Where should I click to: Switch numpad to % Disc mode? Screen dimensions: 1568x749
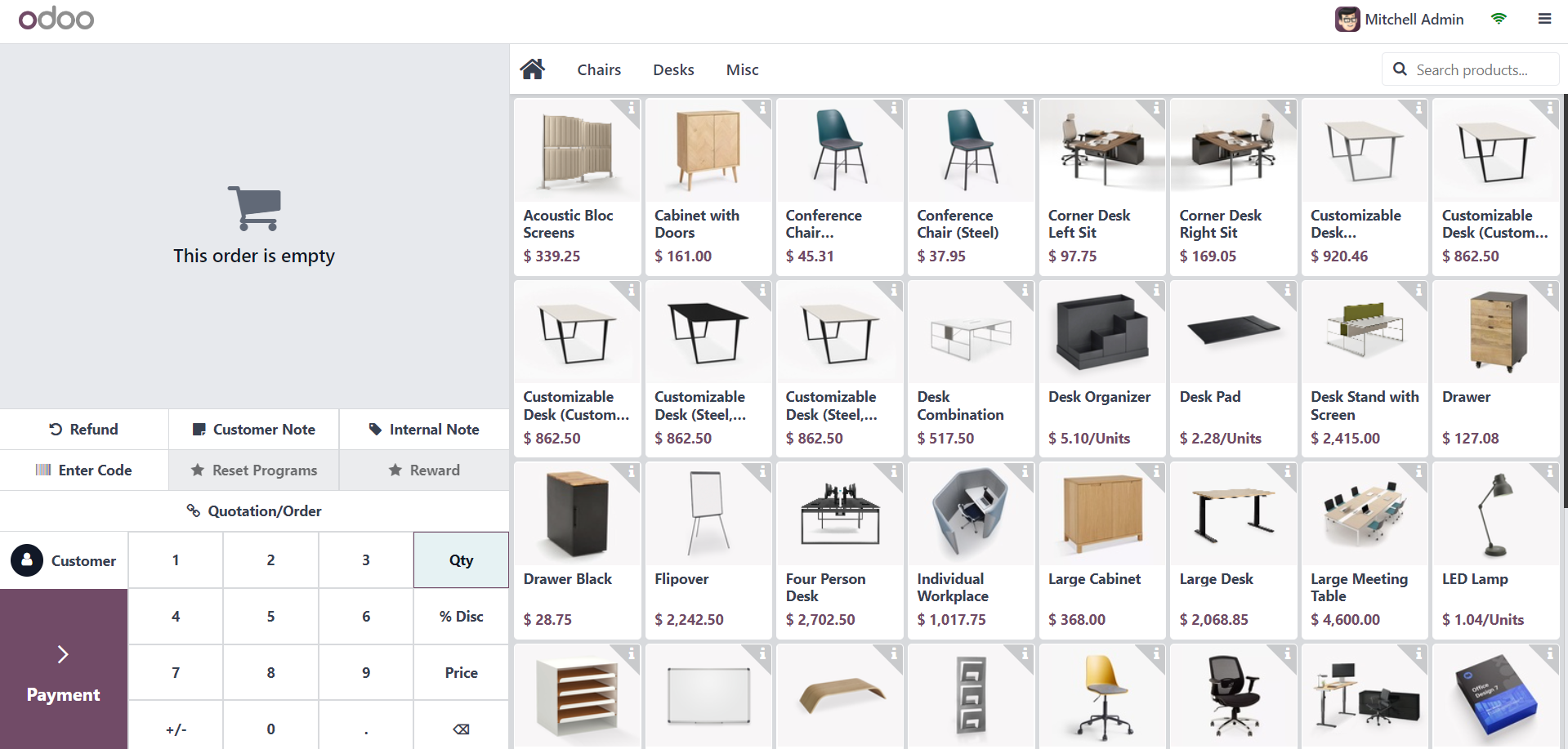click(461, 616)
